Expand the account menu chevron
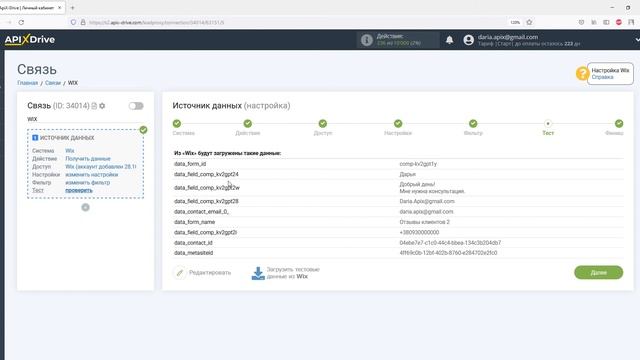The width and height of the screenshot is (640, 360). [x=637, y=40]
